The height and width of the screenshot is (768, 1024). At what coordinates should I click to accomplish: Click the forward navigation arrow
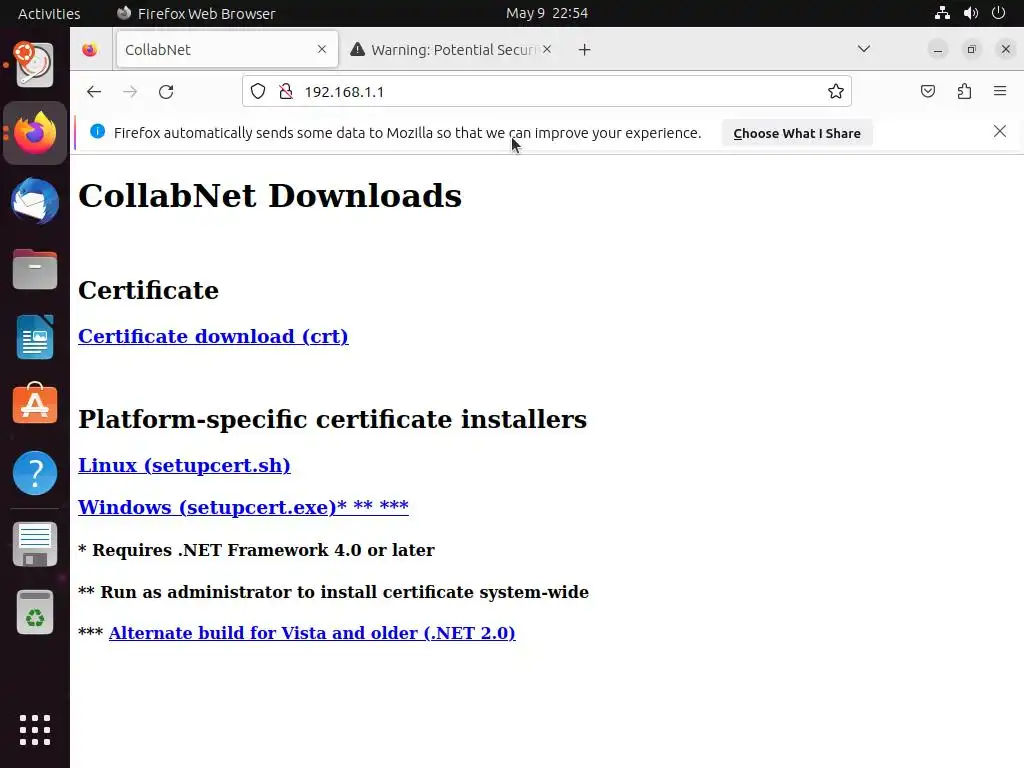[130, 91]
